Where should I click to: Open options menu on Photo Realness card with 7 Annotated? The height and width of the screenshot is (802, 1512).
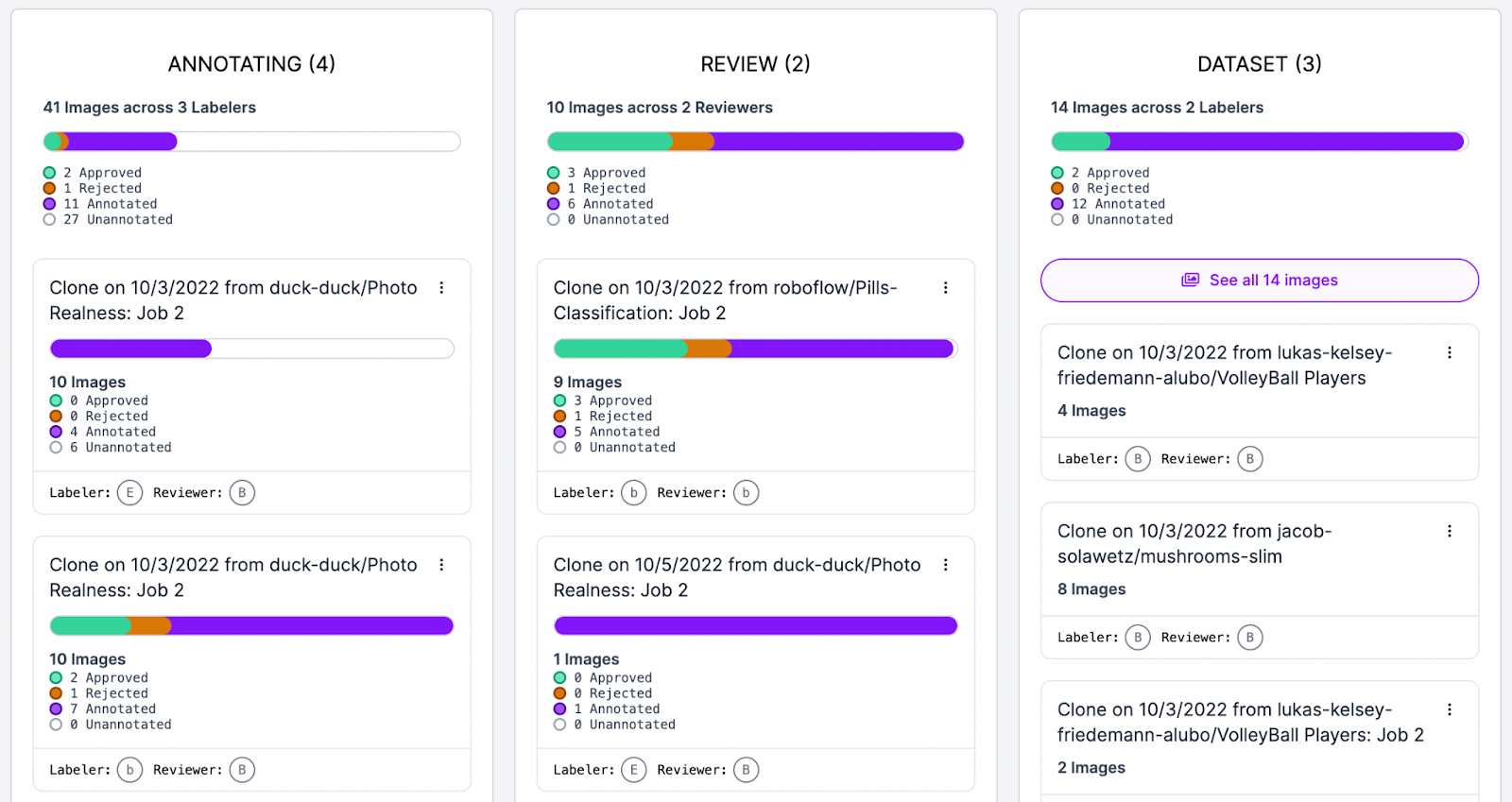[441, 565]
